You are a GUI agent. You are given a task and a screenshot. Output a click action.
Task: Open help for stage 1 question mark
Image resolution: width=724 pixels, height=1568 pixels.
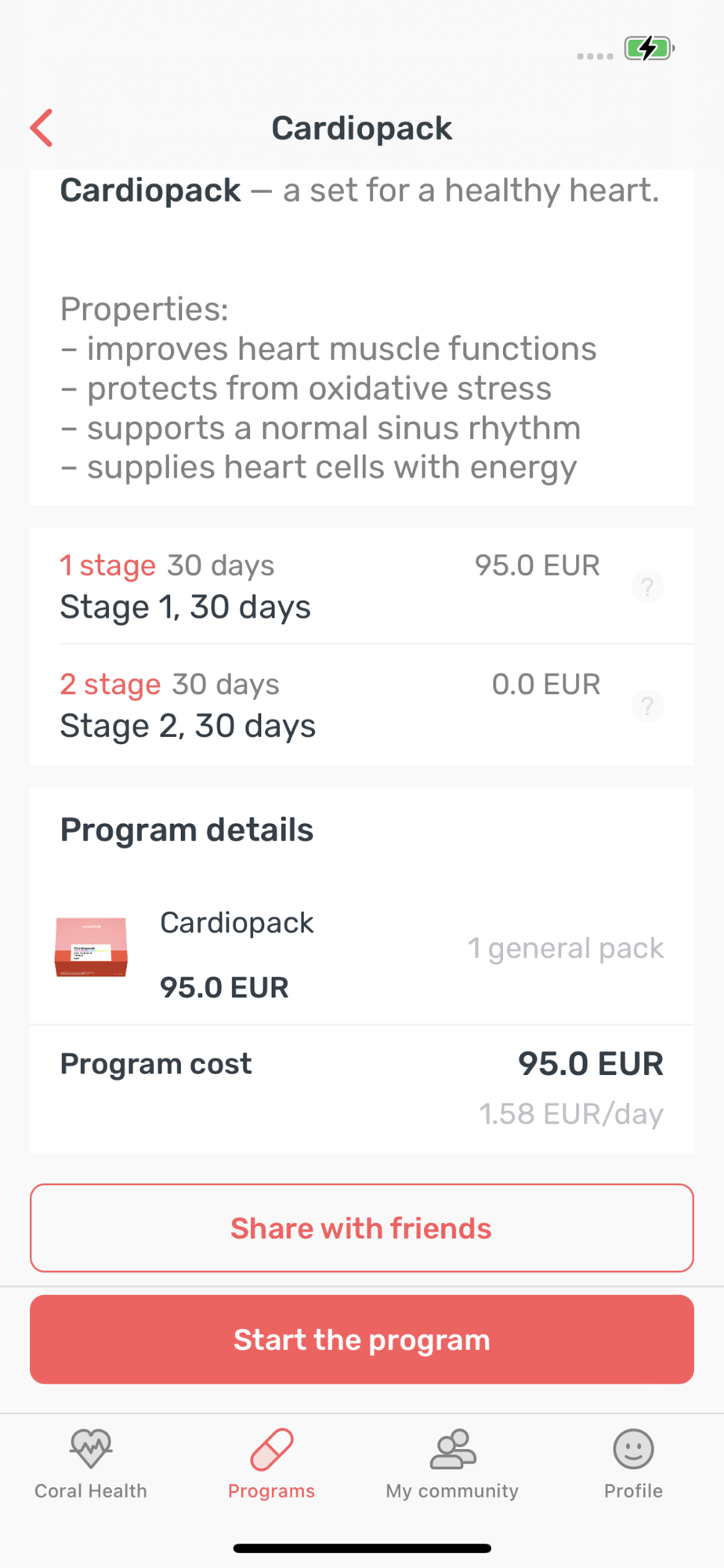(647, 587)
